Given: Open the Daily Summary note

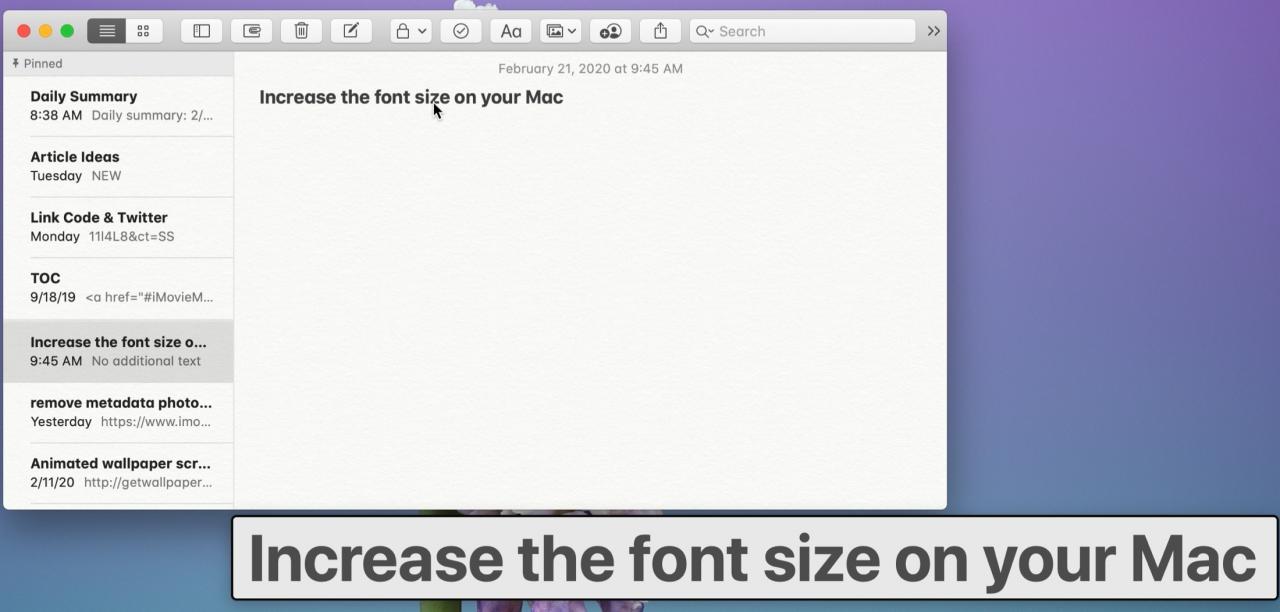Looking at the screenshot, I should point(119,106).
